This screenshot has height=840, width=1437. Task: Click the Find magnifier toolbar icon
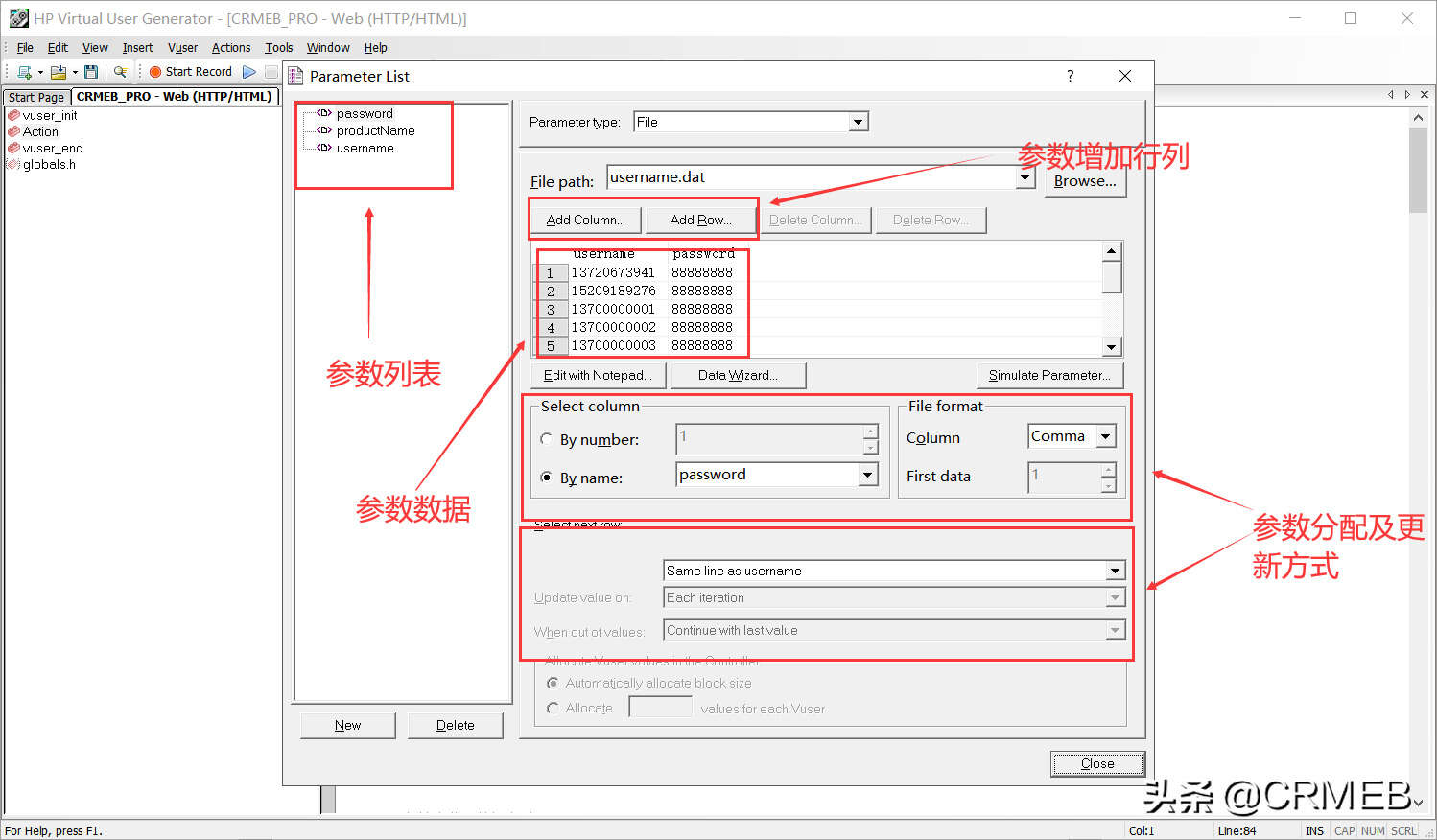pos(120,72)
